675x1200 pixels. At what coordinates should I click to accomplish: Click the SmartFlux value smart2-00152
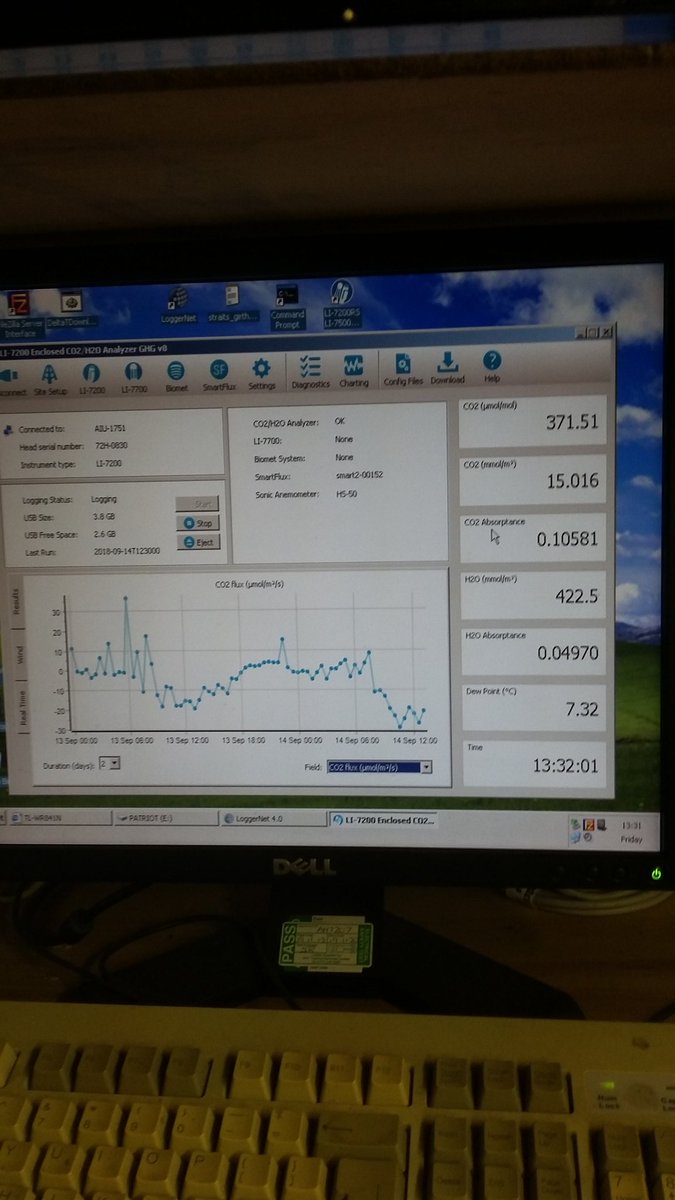coord(358,475)
